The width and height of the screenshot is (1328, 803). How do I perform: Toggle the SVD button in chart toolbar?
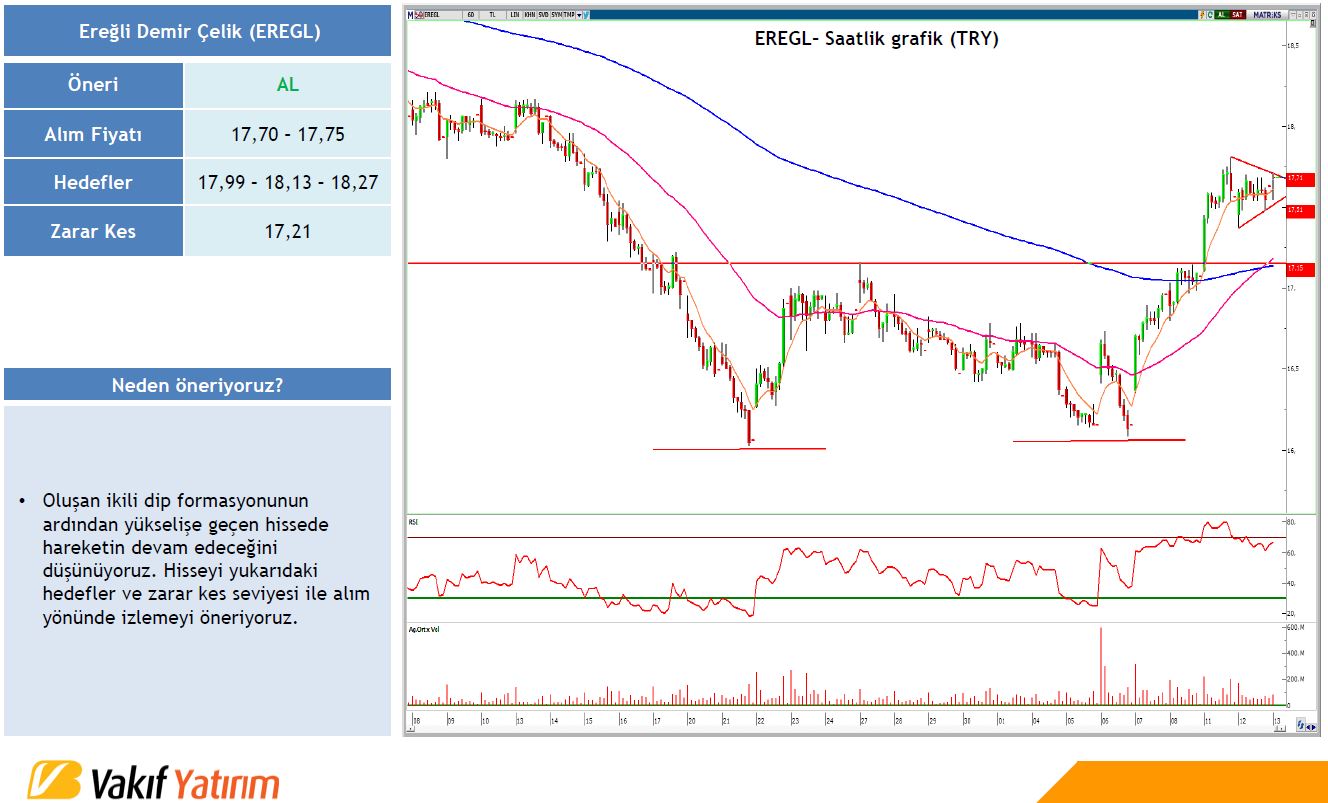tap(543, 15)
